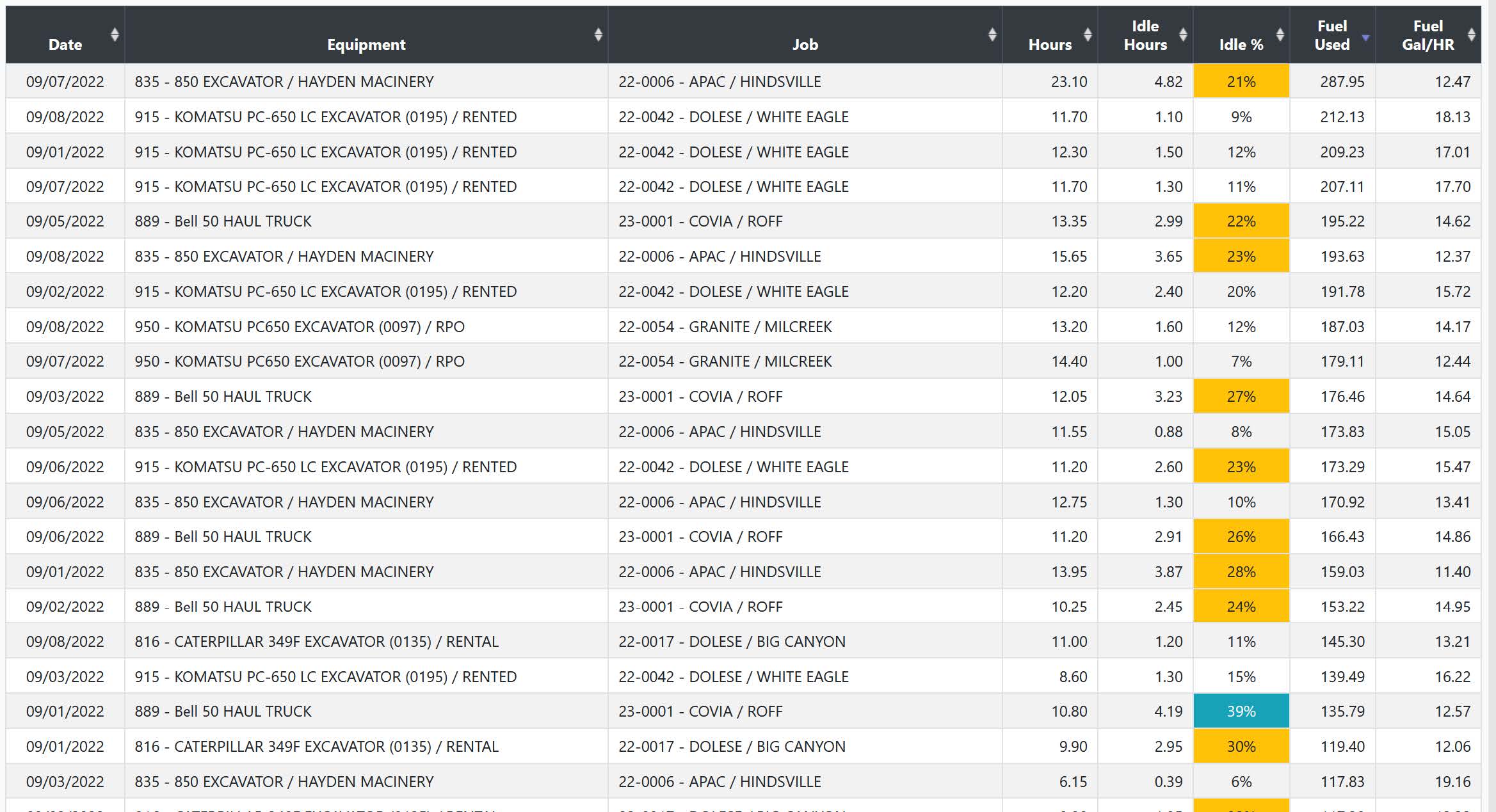Click the Equipment header label
The width and height of the screenshot is (1496, 812).
366,45
